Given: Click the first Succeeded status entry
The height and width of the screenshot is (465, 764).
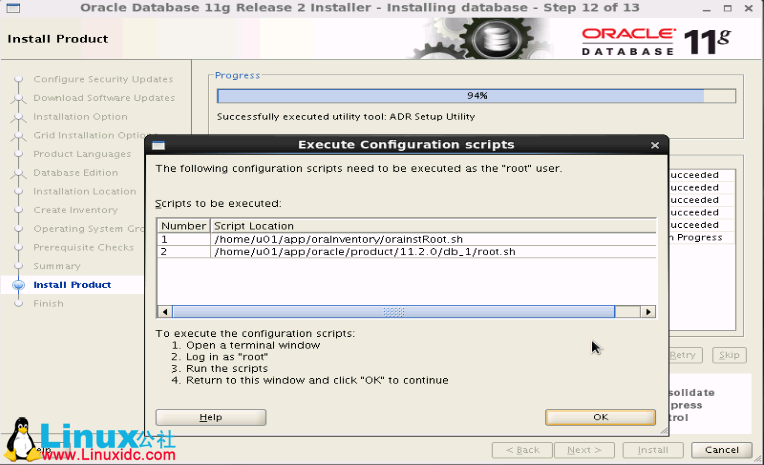Looking at the screenshot, I should coord(694,175).
